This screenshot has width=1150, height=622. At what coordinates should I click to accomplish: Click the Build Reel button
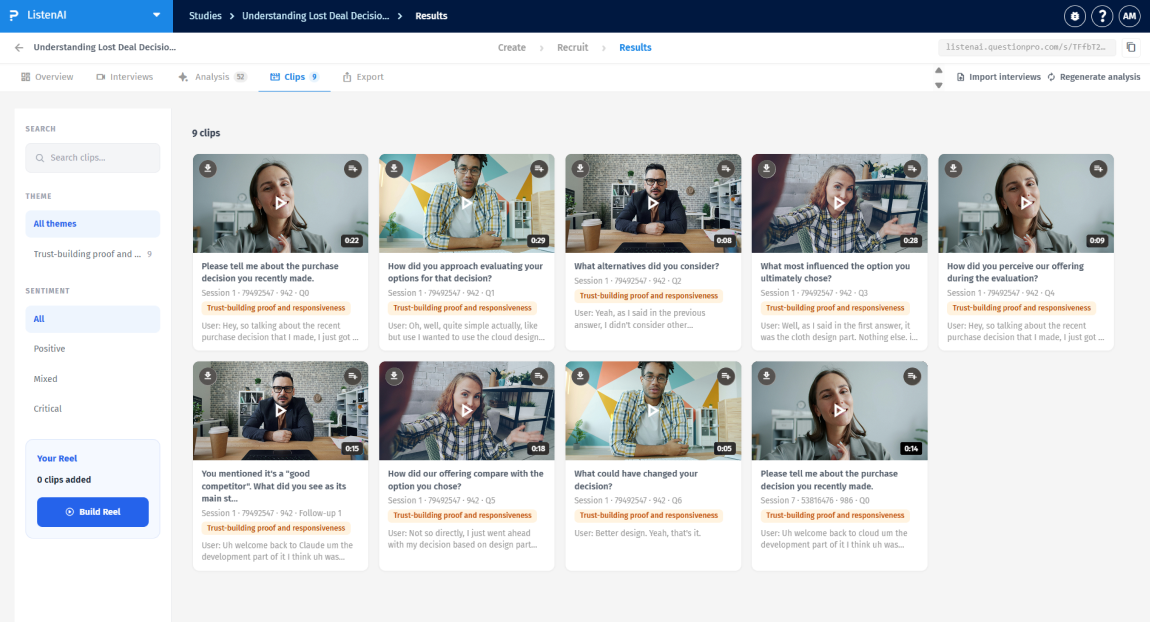[x=93, y=512]
